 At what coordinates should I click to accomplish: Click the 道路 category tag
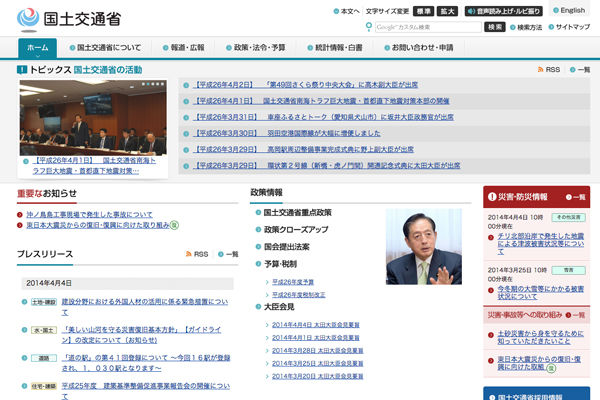[44, 358]
